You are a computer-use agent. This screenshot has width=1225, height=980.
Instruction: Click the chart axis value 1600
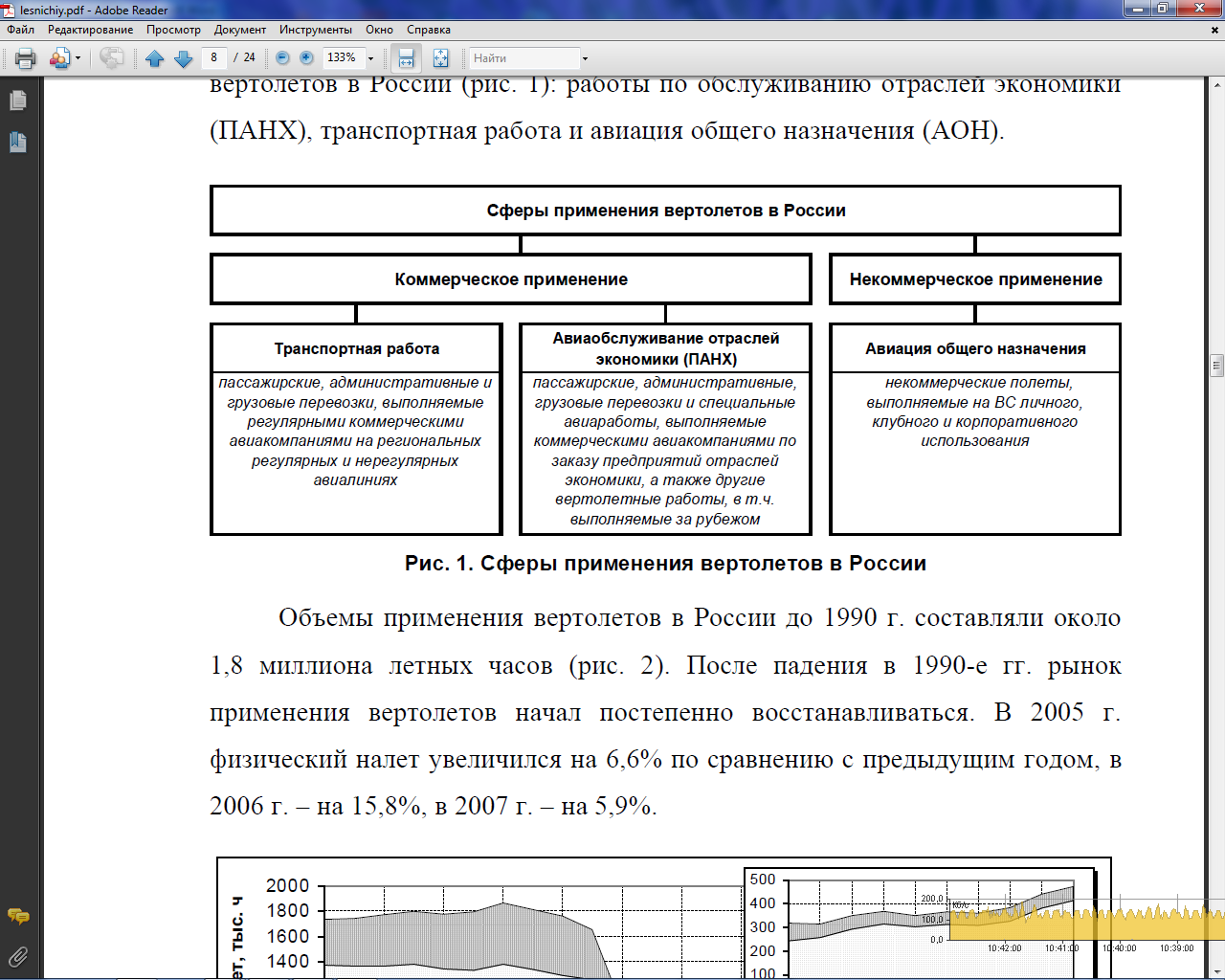[x=287, y=937]
